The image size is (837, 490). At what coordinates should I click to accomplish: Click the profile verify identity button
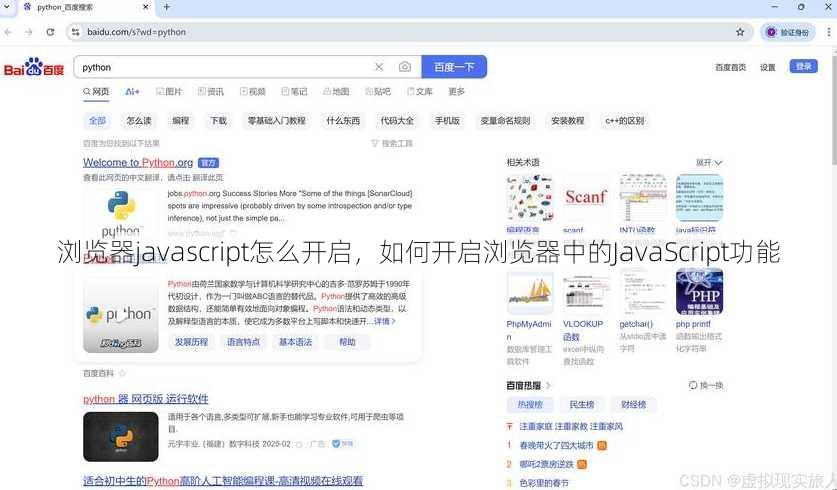click(x=788, y=32)
